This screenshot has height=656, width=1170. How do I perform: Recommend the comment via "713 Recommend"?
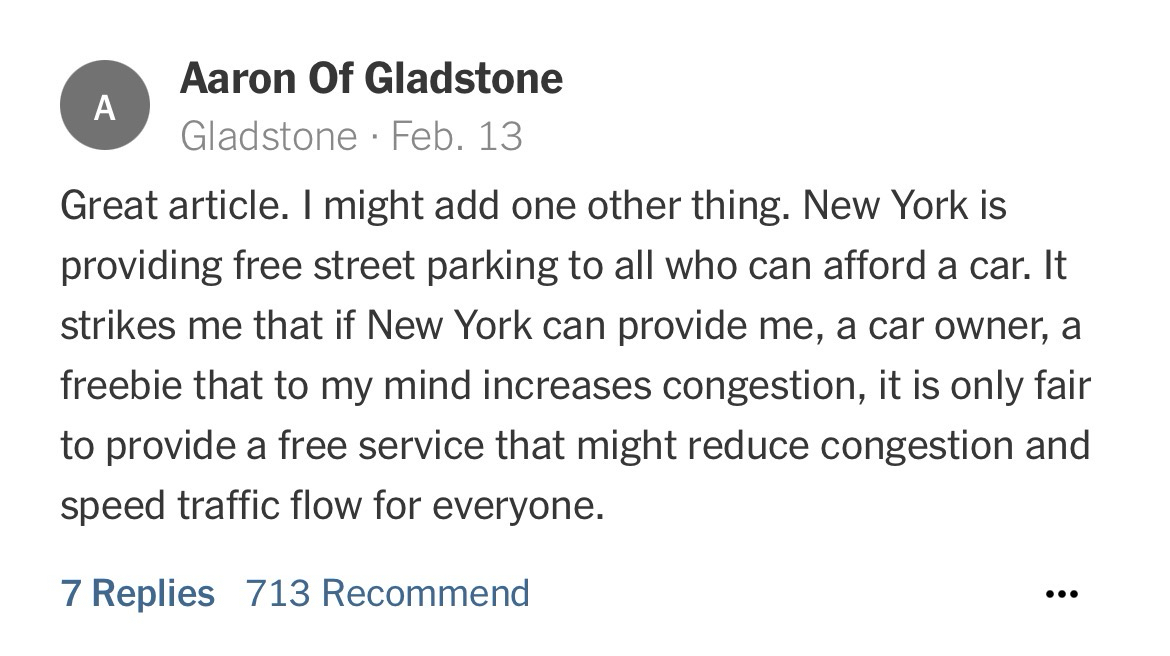pyautogui.click(x=387, y=593)
